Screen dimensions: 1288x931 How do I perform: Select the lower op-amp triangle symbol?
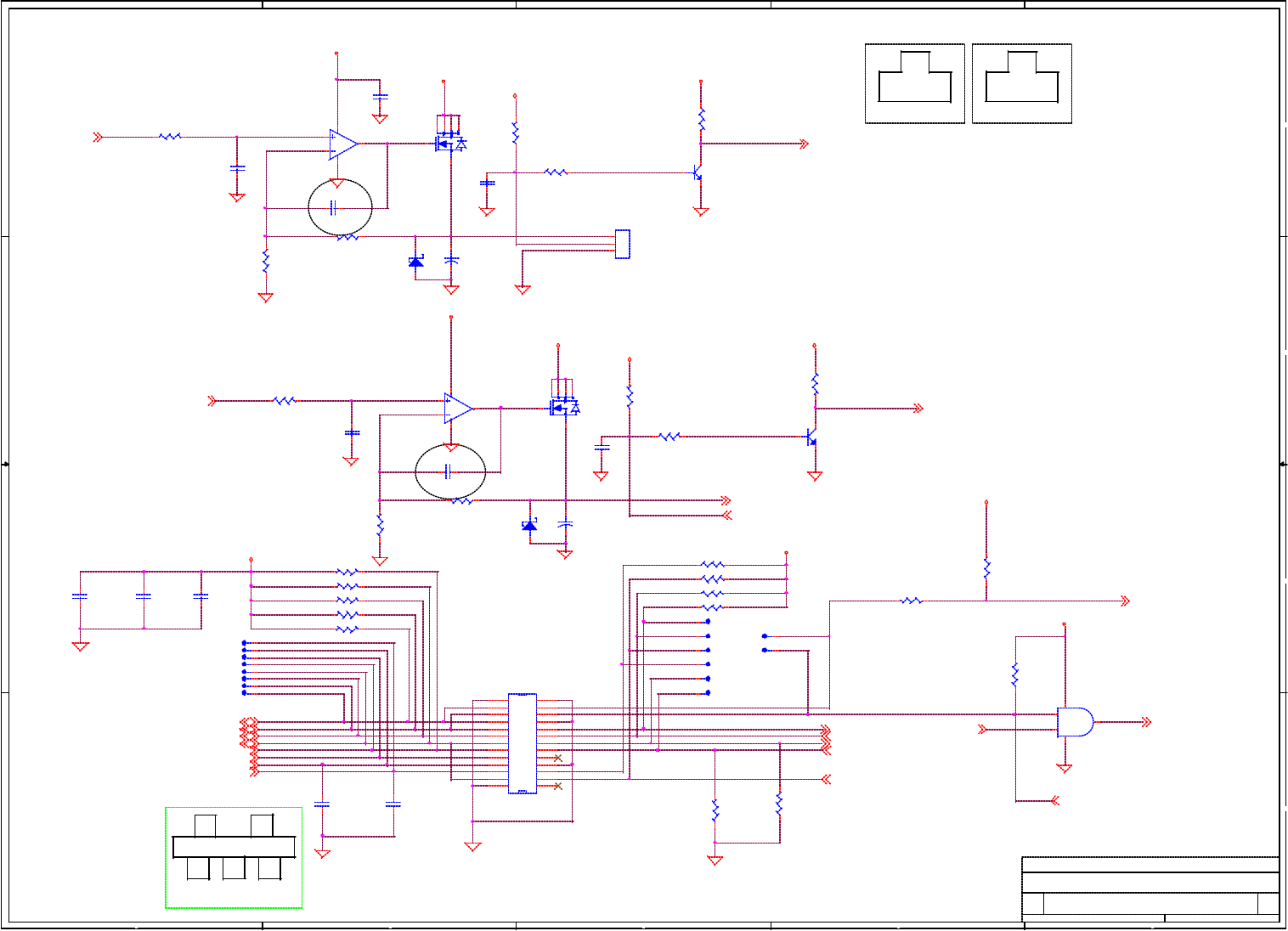tap(459, 409)
